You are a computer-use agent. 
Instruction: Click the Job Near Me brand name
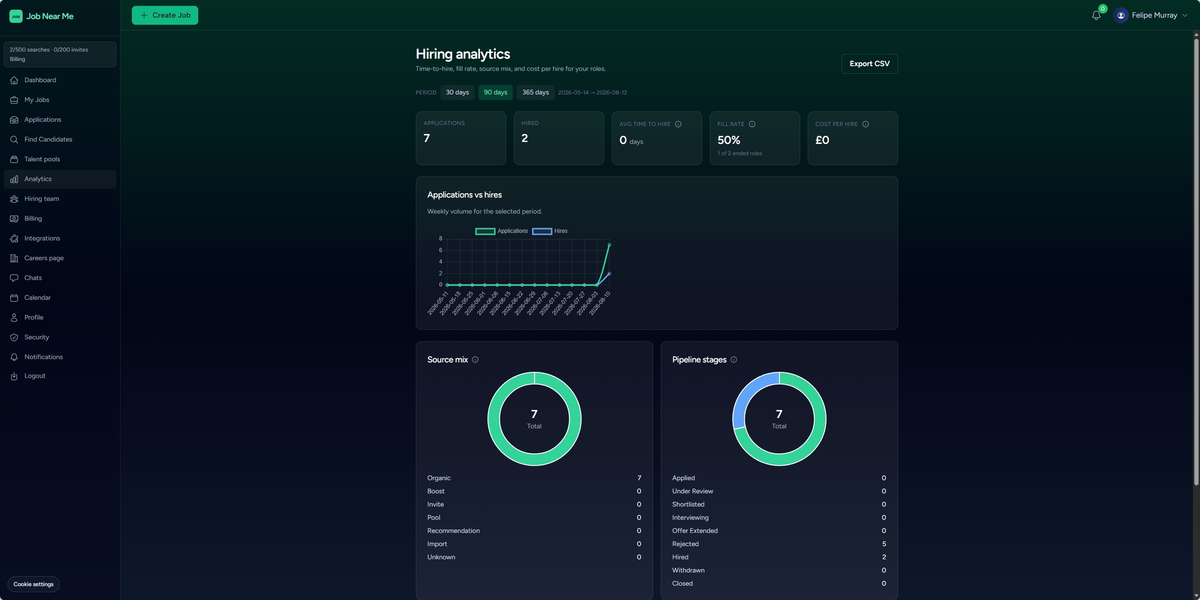pyautogui.click(x=50, y=16)
